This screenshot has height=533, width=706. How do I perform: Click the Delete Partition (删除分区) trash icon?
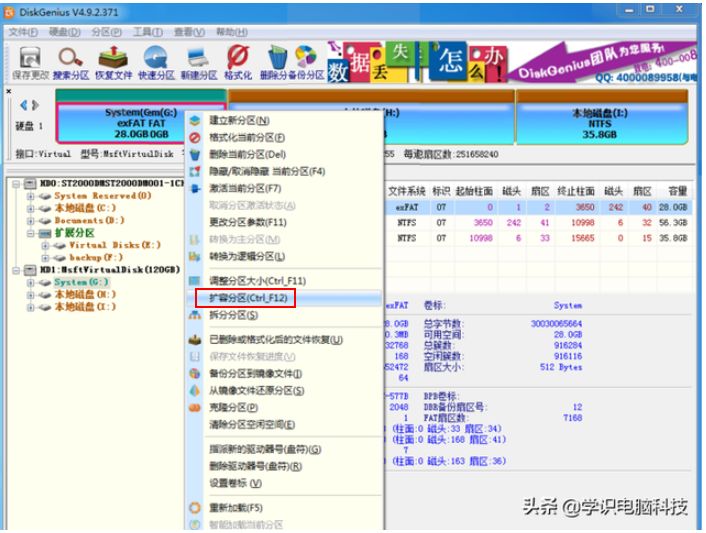click(277, 63)
